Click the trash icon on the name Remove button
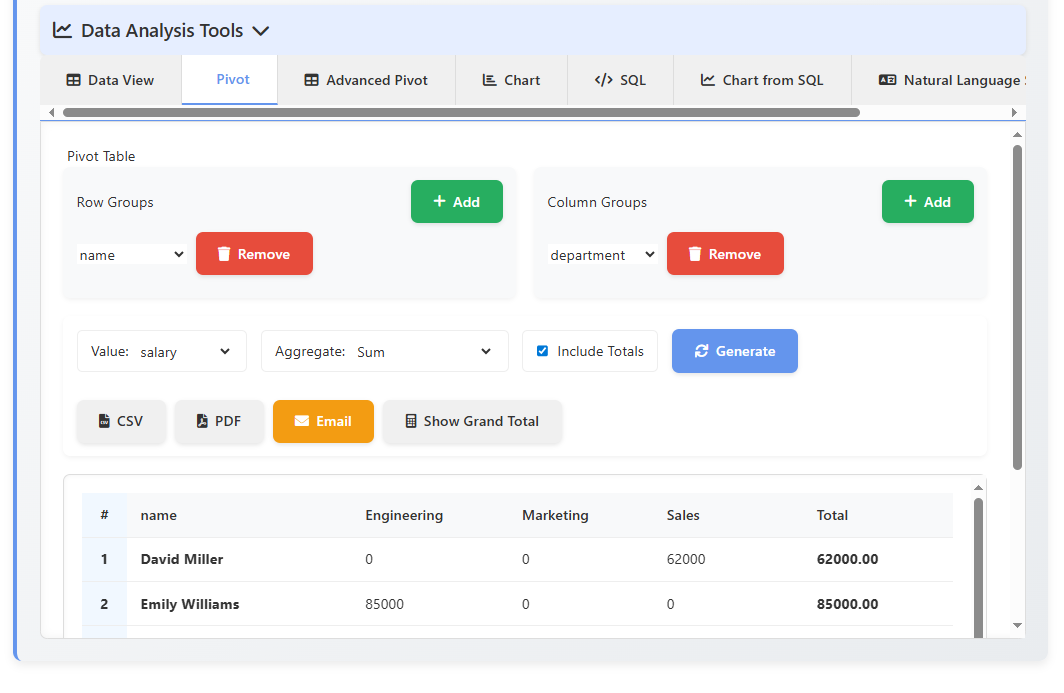1064x693 pixels. (x=223, y=253)
